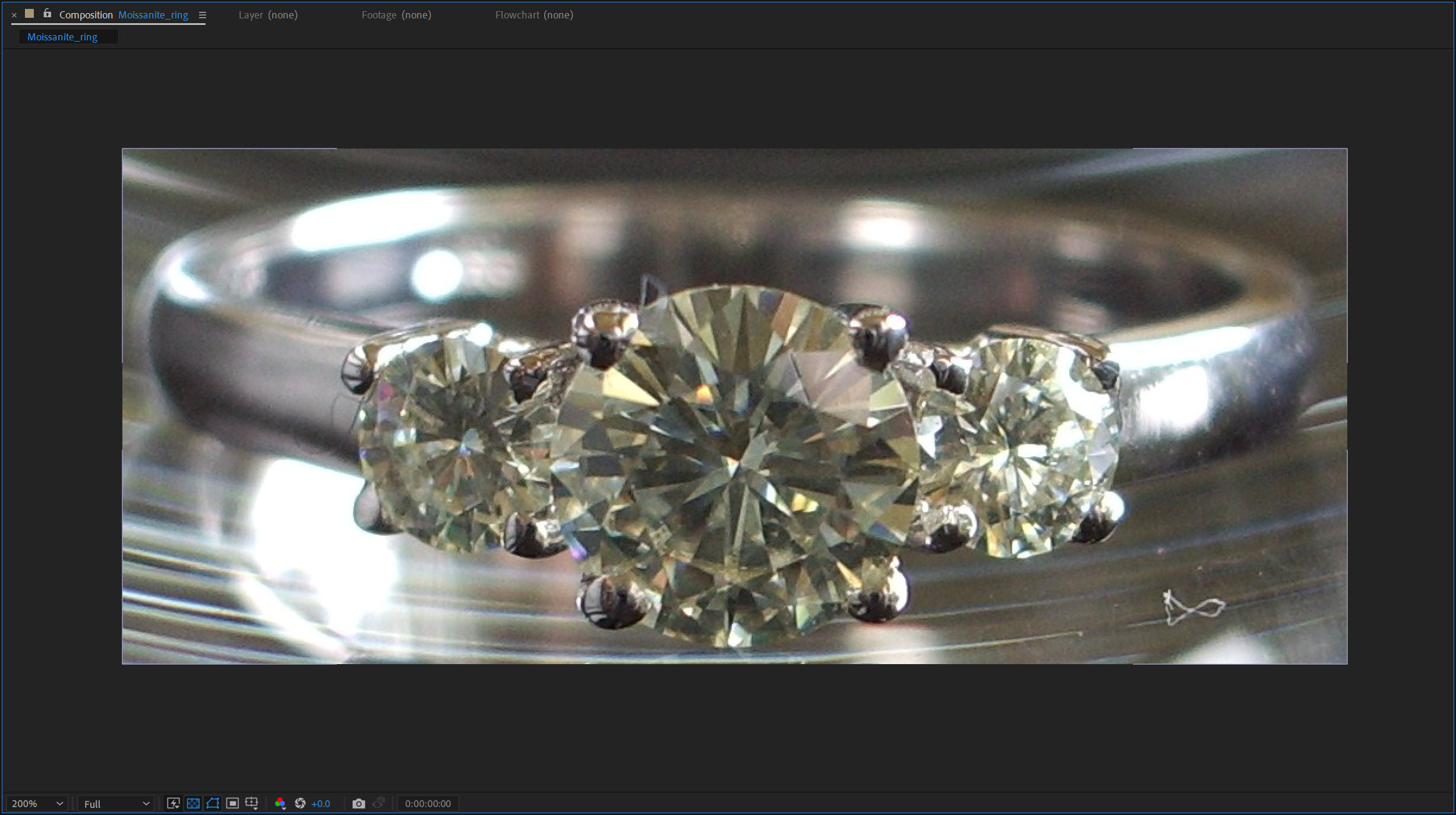The height and width of the screenshot is (815, 1456).
Task: Click the Moissanite_ring breadcrumb button
Action: [x=62, y=37]
